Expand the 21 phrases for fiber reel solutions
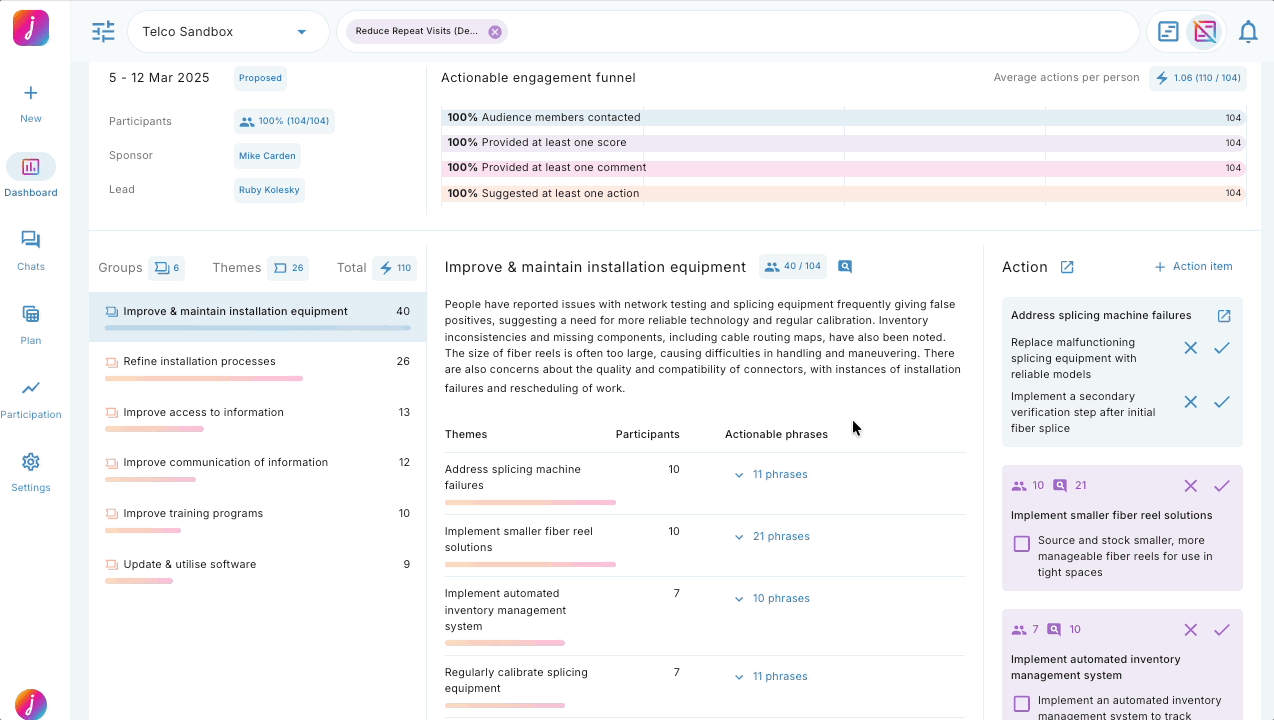The image size is (1274, 720). pyautogui.click(x=771, y=537)
